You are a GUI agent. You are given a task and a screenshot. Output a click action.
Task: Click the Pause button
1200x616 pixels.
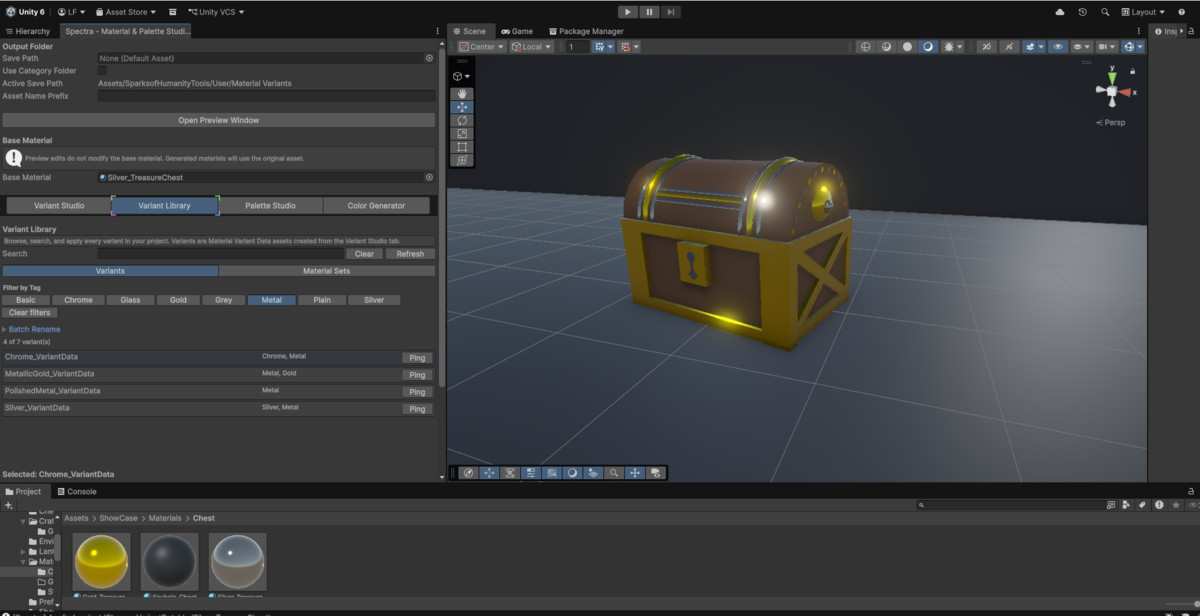[649, 12]
